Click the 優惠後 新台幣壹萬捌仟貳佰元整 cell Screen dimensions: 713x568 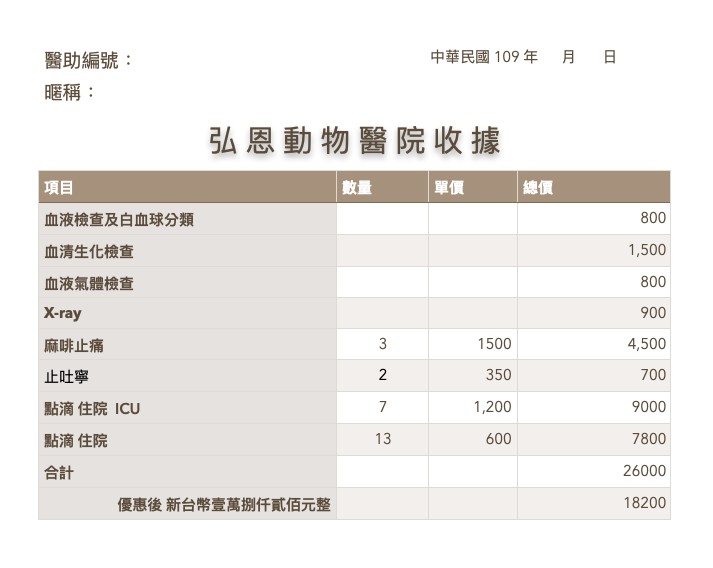[187, 504]
